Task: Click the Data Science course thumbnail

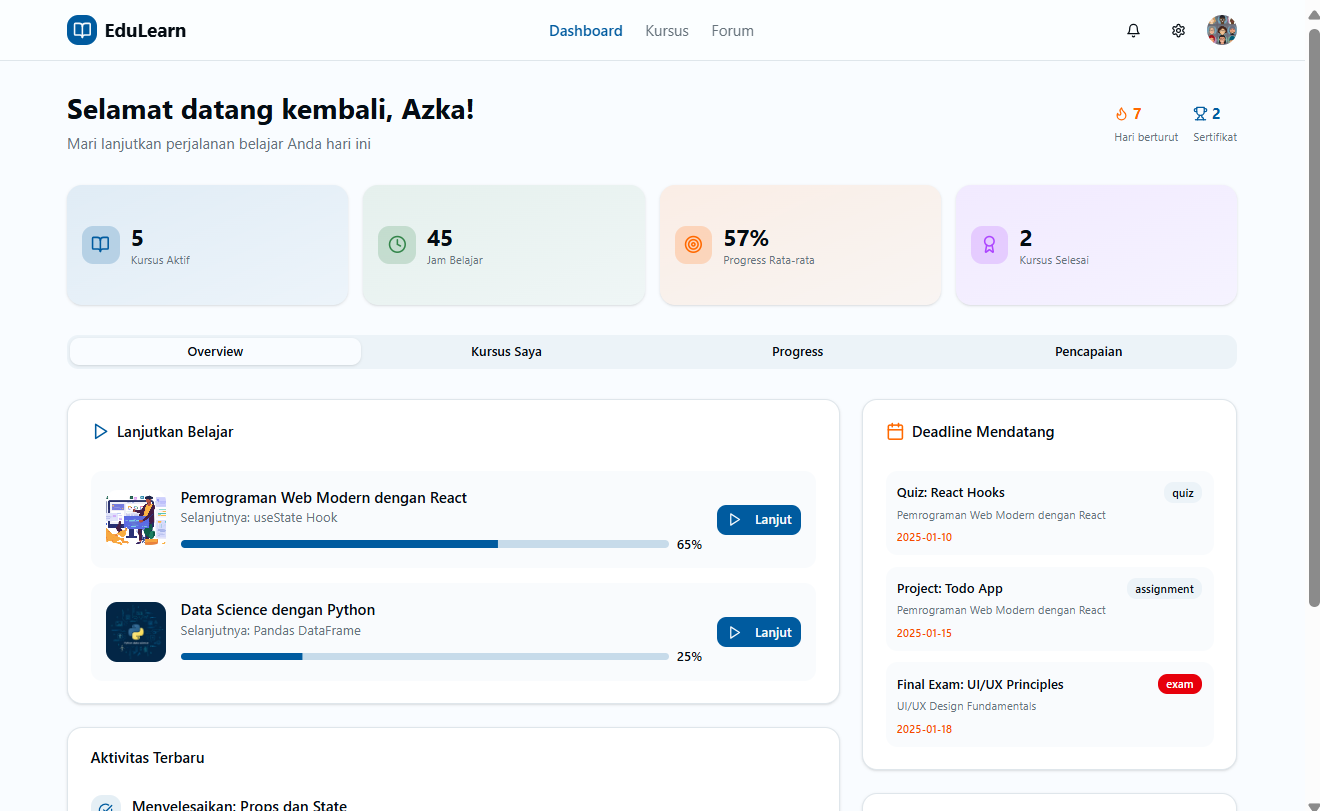Action: tap(136, 632)
